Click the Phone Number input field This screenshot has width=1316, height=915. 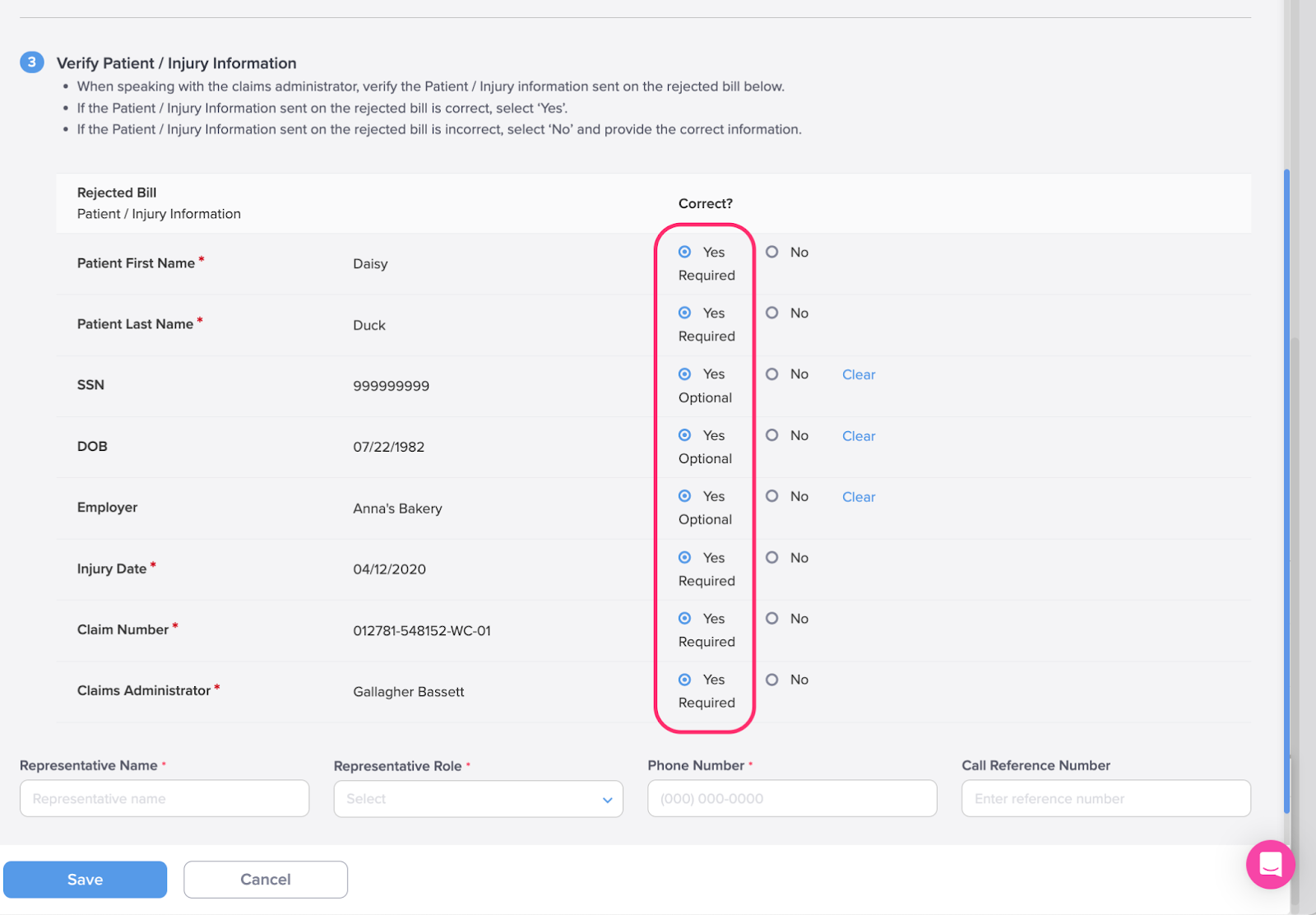coord(791,799)
